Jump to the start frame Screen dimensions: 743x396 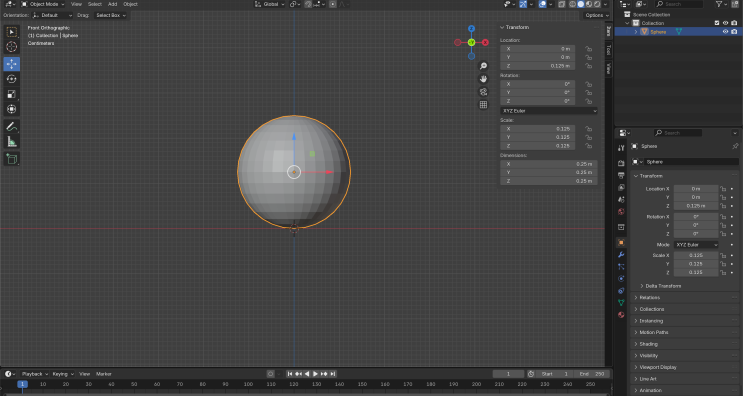tap(290, 374)
